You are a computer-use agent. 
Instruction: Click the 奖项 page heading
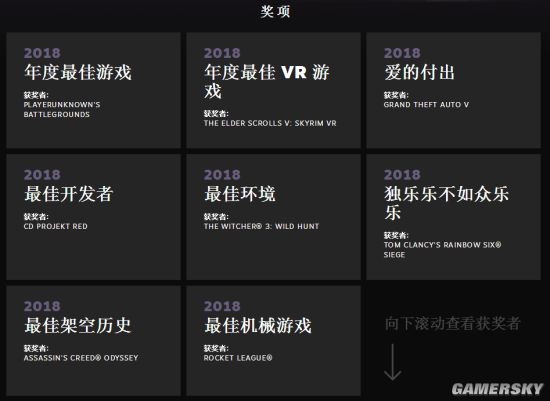(x=275, y=12)
